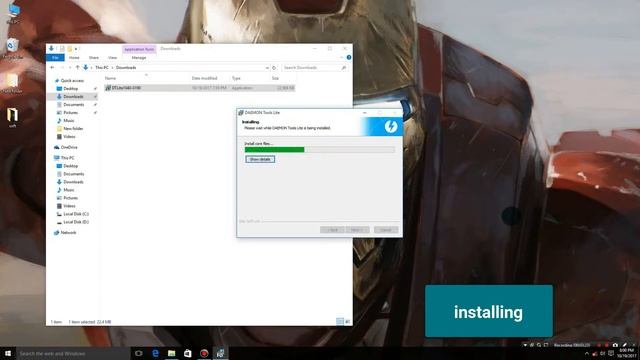Select Desktop under This PC

click(x=70, y=166)
